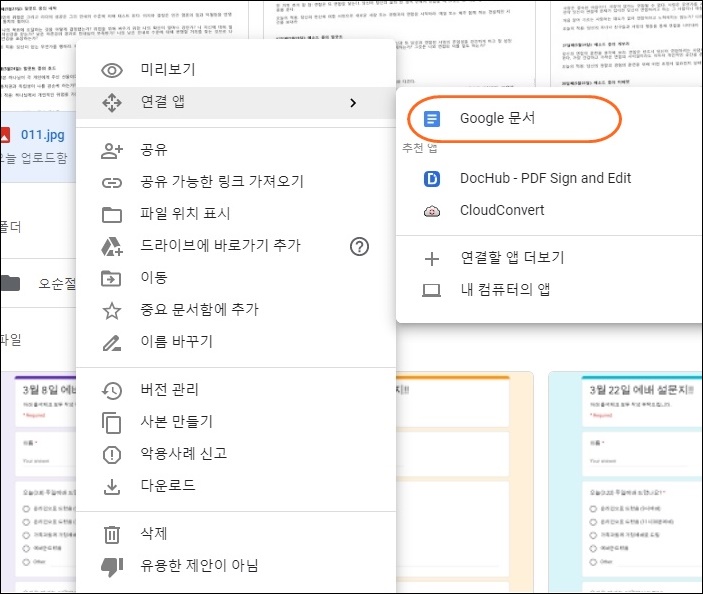703x594 pixels.
Task: Click the laptop icon for 내 컴퓨터의 앱
Action: coord(432,290)
